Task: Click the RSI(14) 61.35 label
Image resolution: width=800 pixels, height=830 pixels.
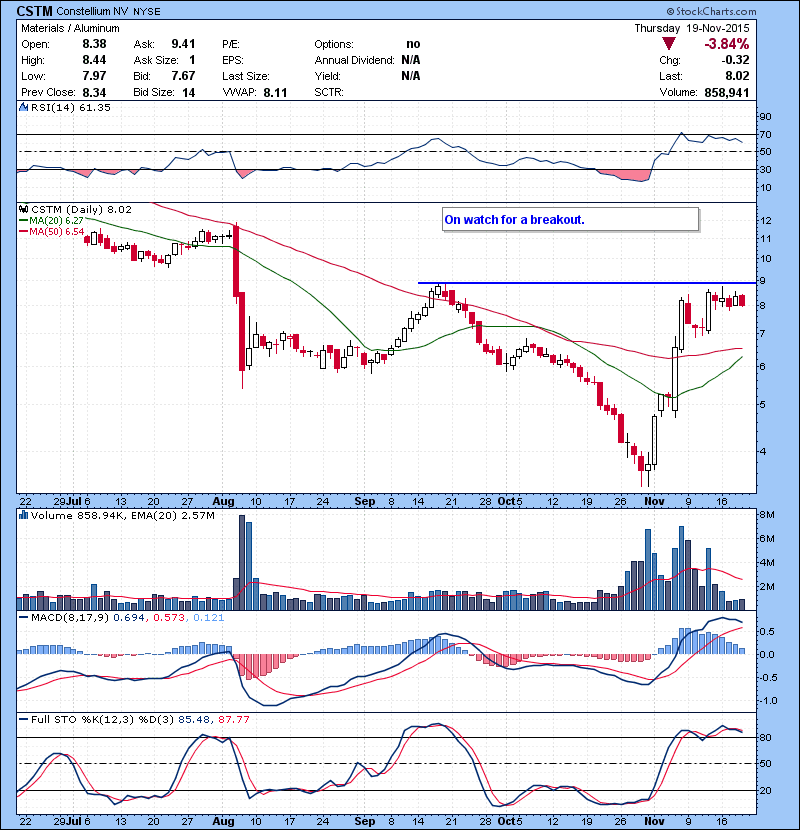Action: [x=71, y=107]
